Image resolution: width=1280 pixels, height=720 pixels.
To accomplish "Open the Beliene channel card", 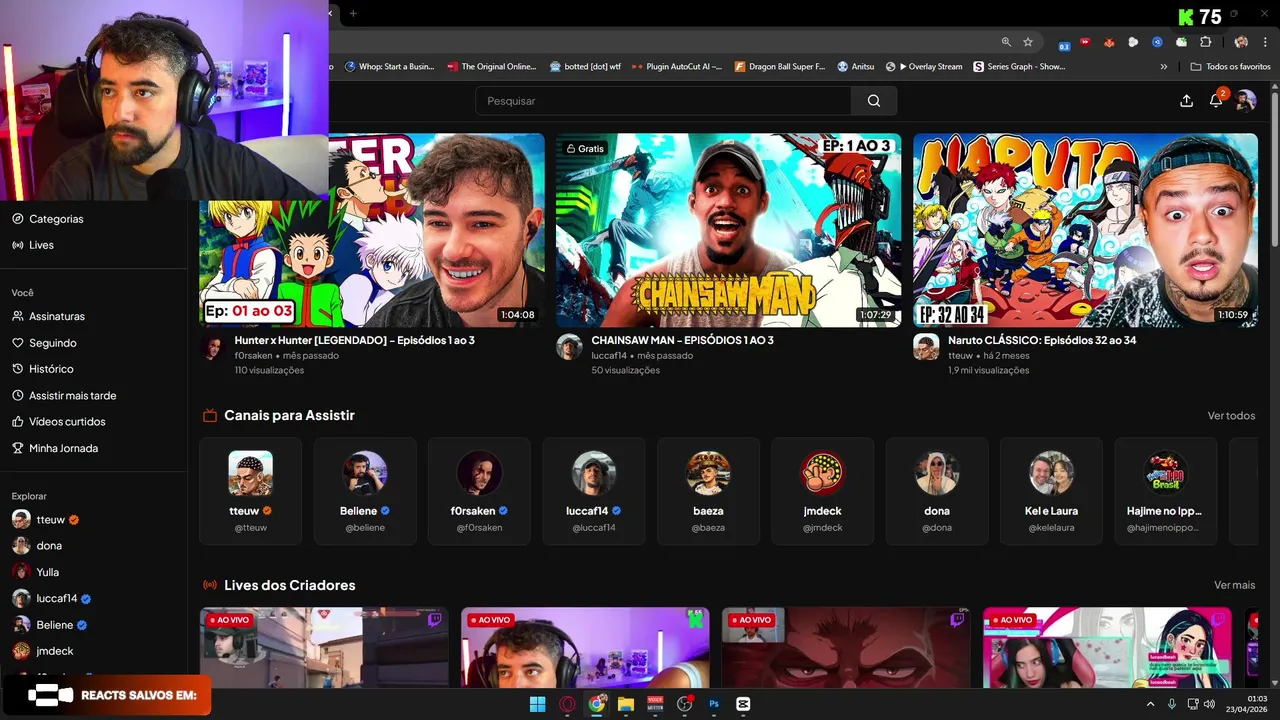I will pos(365,491).
